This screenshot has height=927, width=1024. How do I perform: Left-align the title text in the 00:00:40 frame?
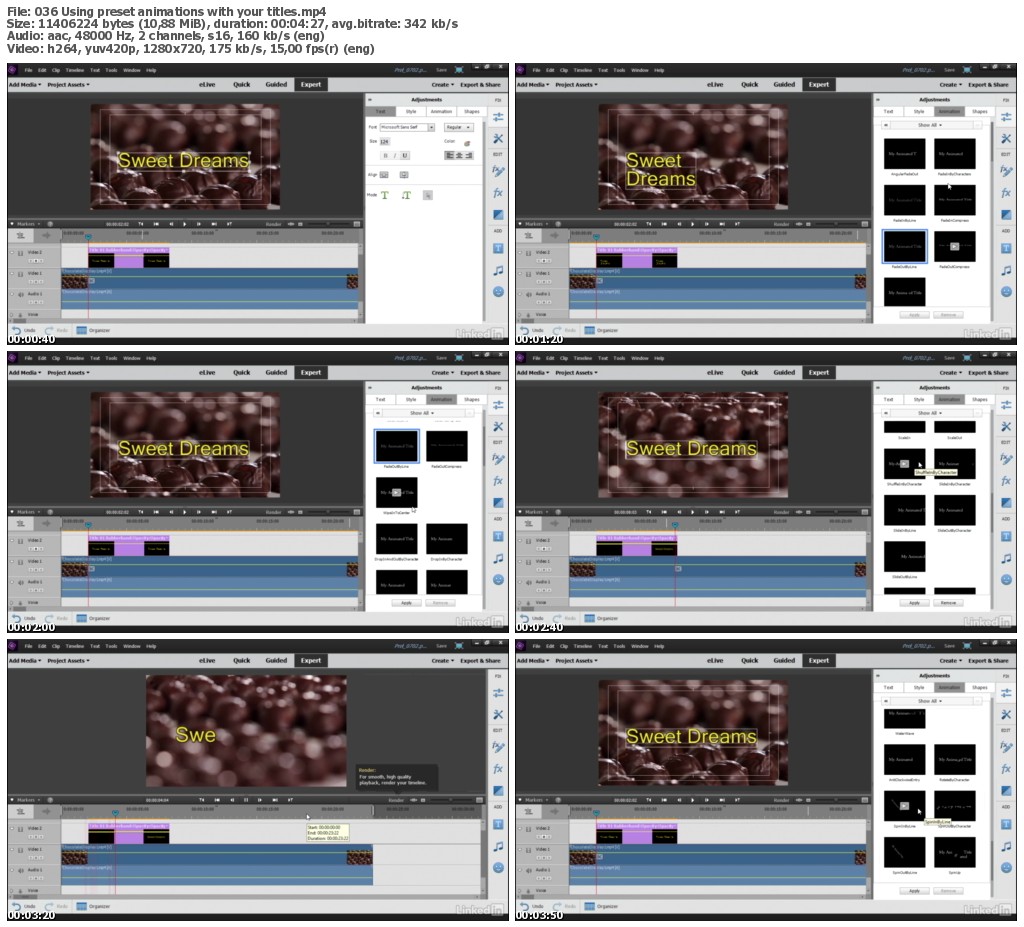click(x=449, y=155)
